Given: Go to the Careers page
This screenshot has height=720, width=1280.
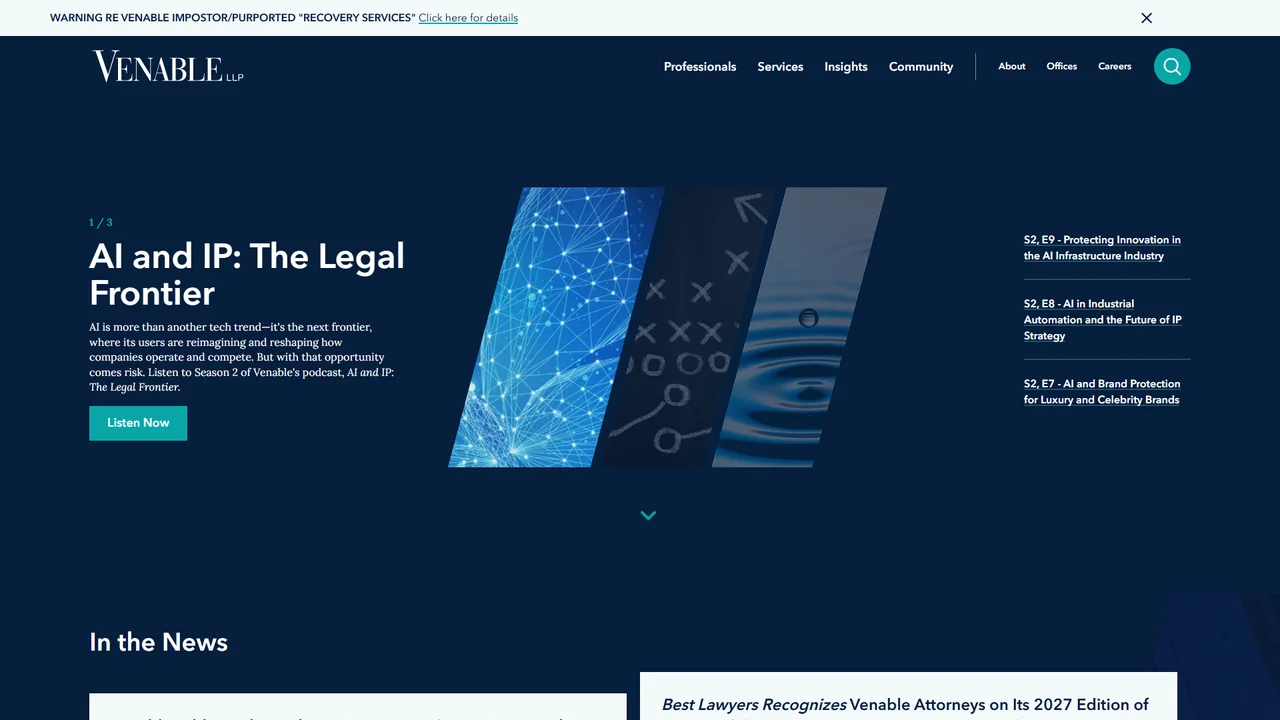Looking at the screenshot, I should tap(1115, 66).
